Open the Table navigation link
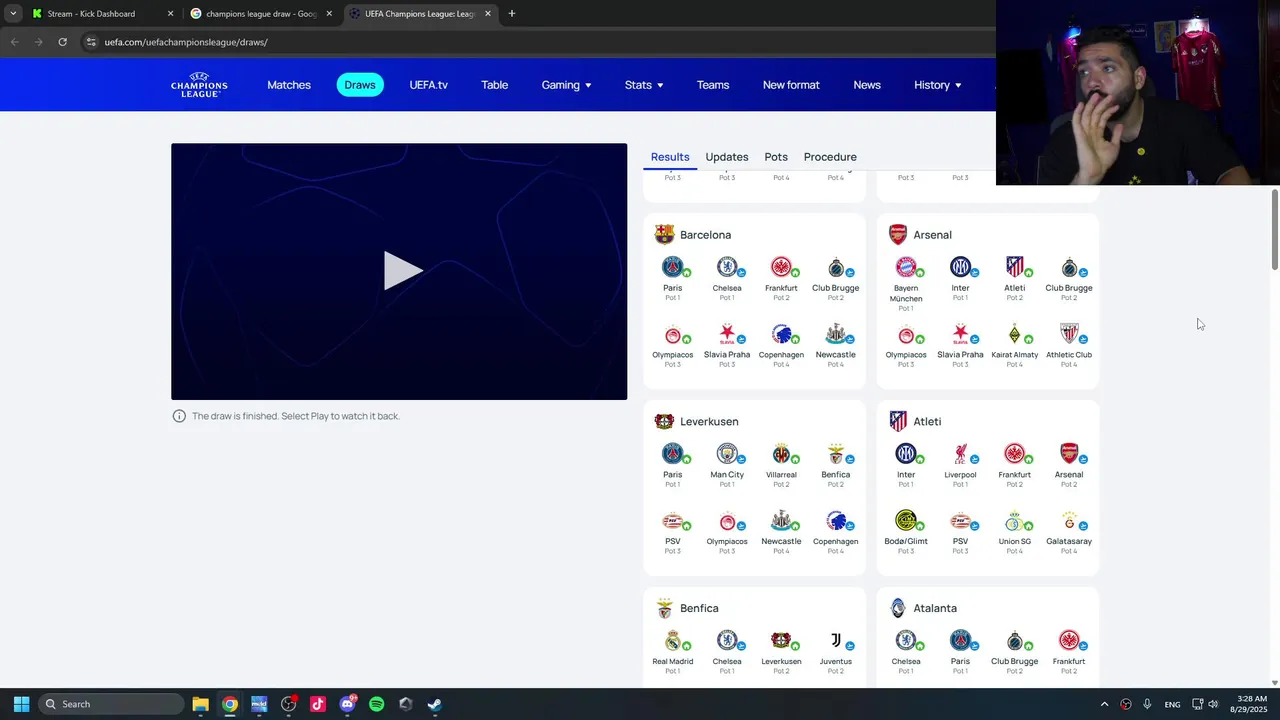 [495, 85]
